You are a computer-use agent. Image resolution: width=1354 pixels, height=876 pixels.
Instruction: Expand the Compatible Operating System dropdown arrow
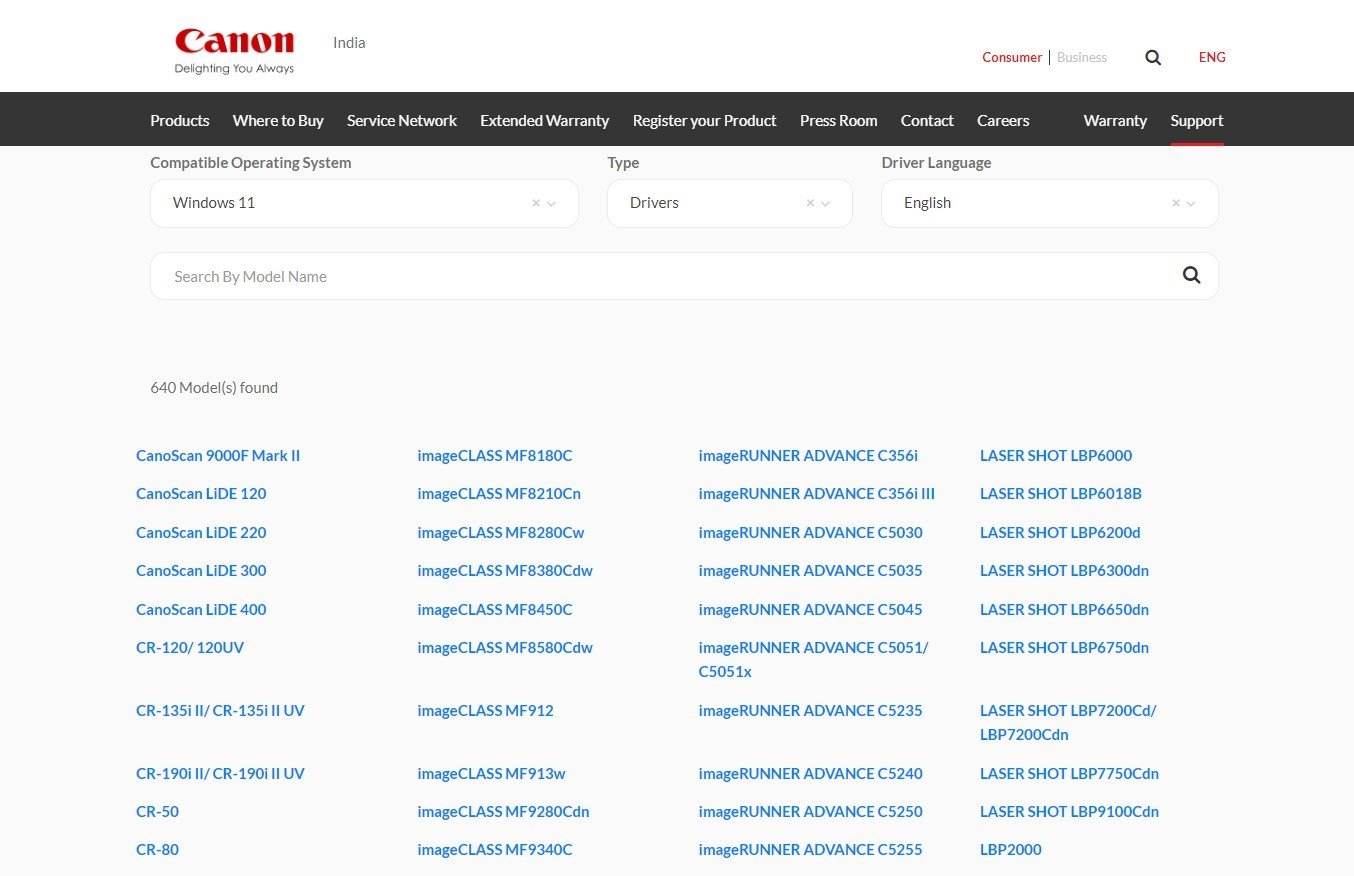[551, 203]
